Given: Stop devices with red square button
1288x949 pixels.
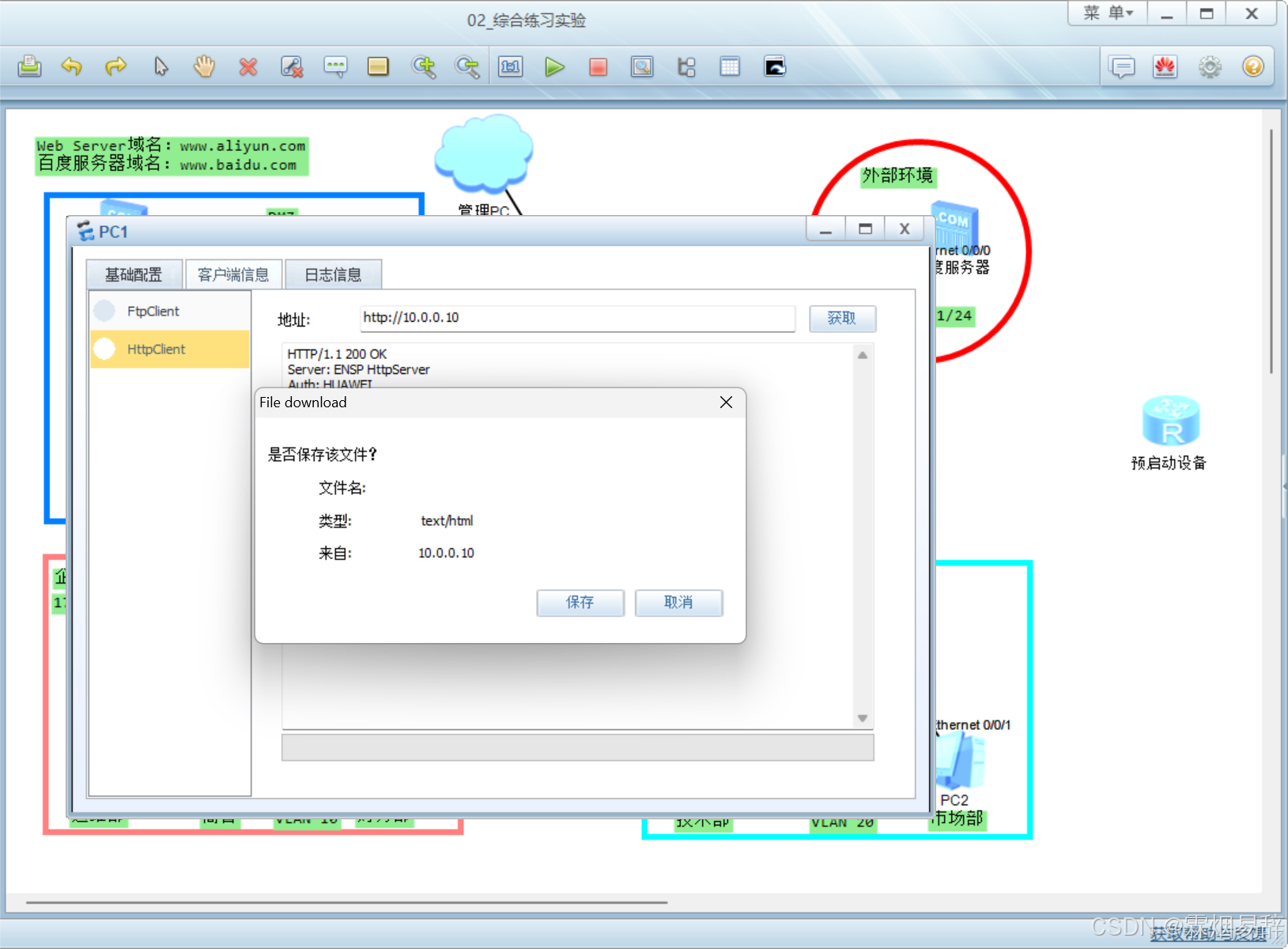Looking at the screenshot, I should (599, 66).
